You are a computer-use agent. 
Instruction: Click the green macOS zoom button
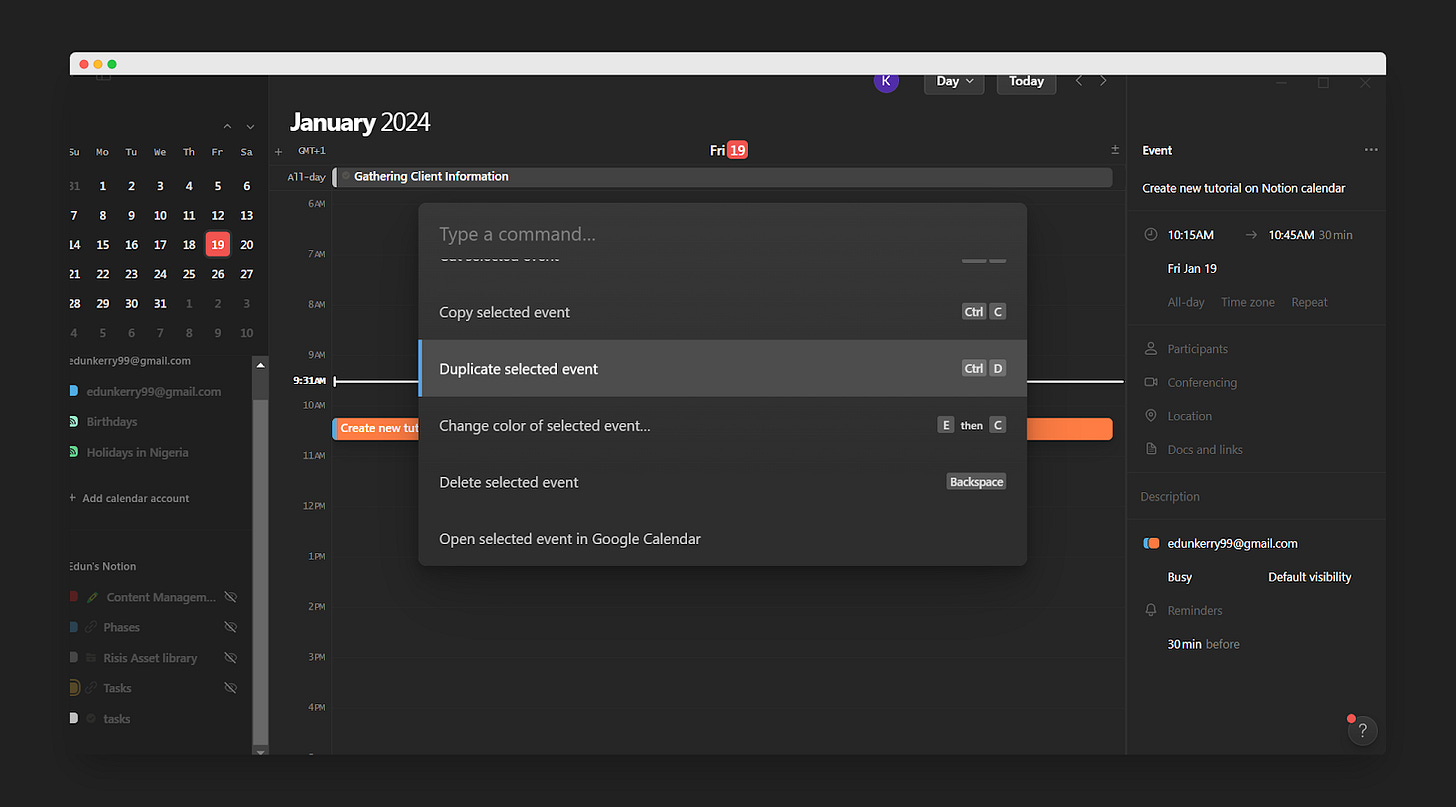(112, 64)
